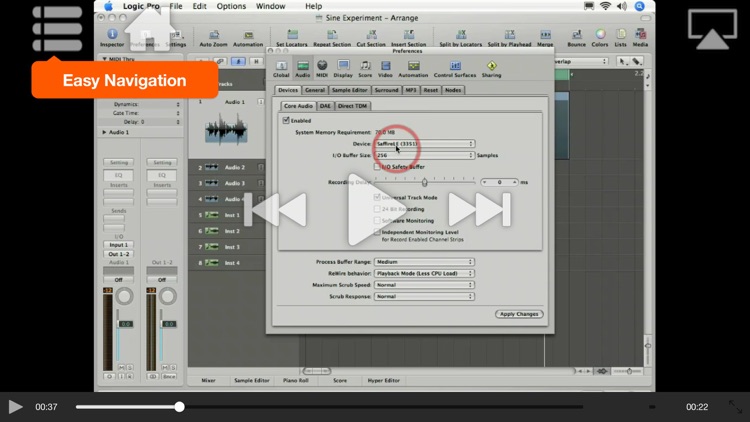750x422 pixels.
Task: Toggle Software Monitoring checkbox
Action: tap(377, 221)
